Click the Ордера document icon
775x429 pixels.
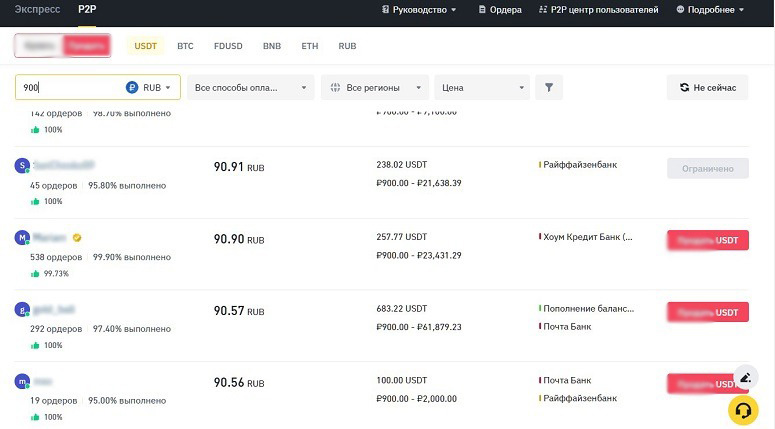(x=482, y=9)
